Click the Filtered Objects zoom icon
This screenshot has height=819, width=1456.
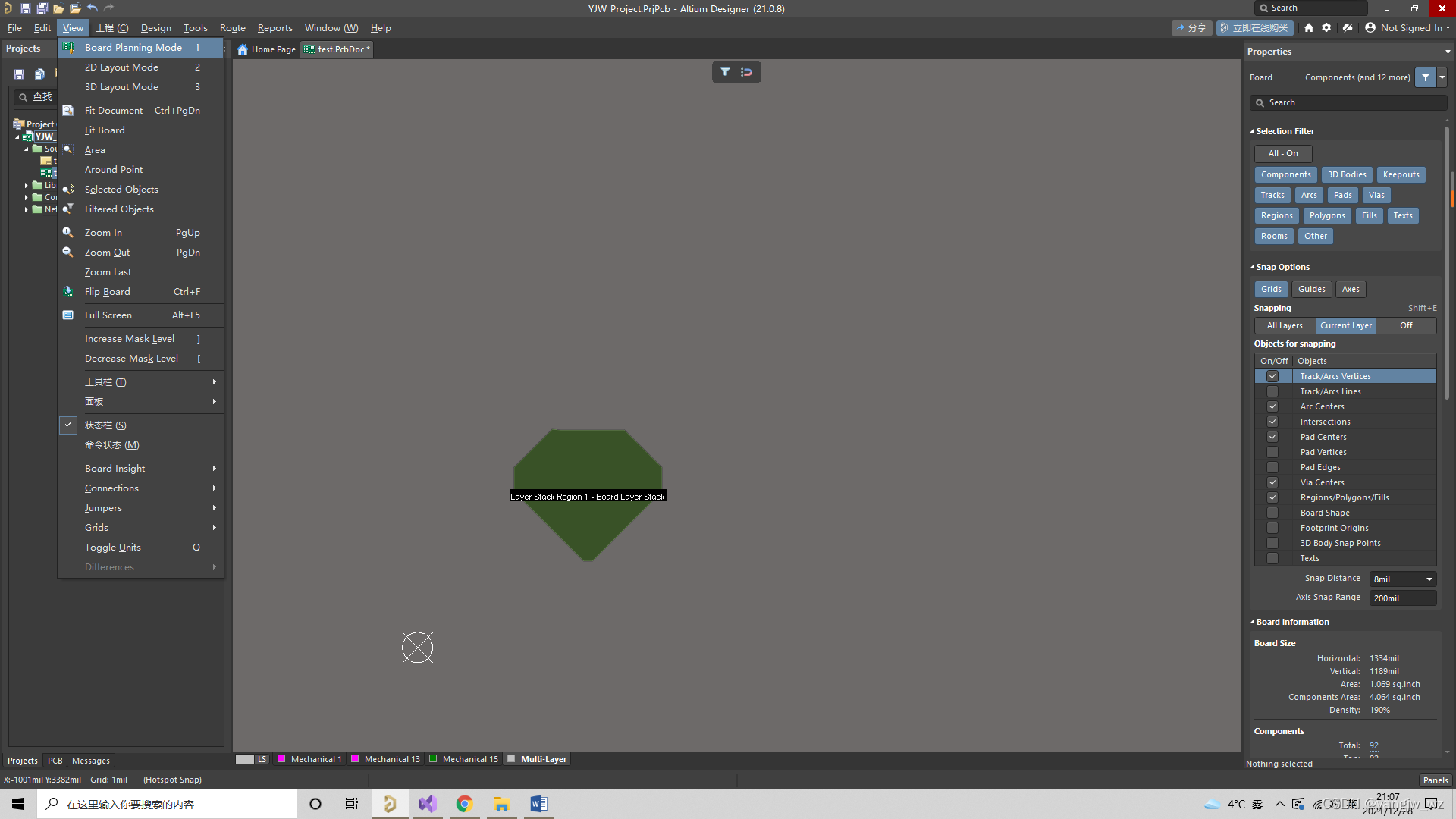pos(68,209)
